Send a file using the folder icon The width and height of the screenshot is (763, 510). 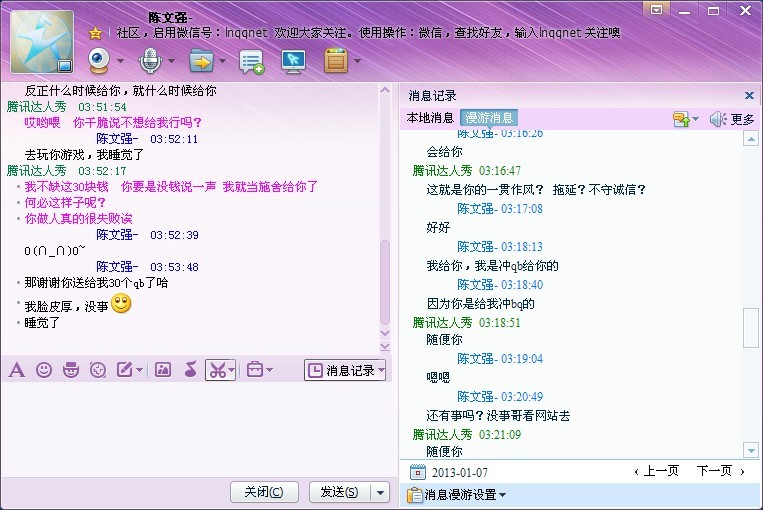[201, 61]
